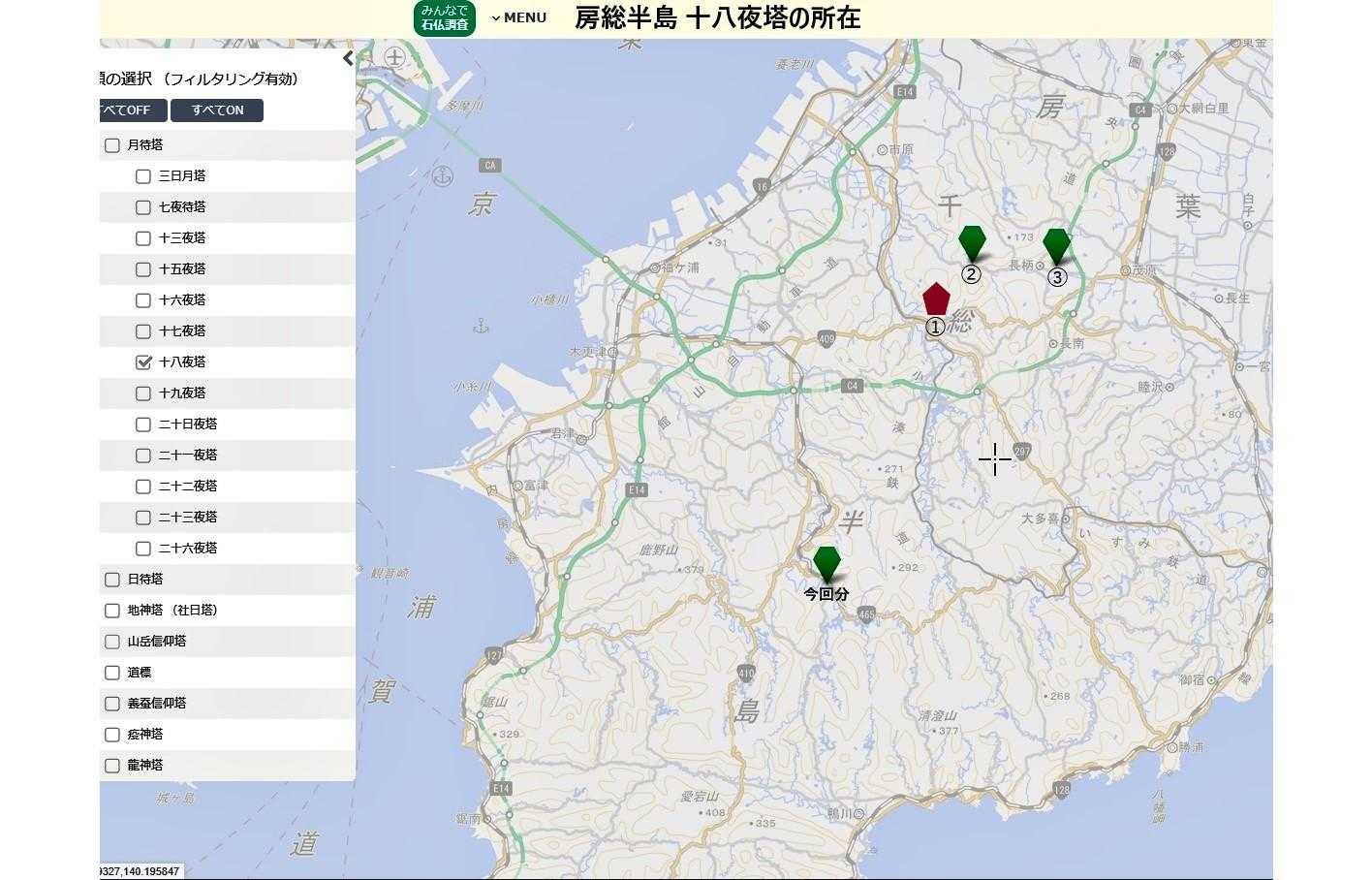Check the 二十三夜塔 checkbox
1372x880 pixels.
143,518
